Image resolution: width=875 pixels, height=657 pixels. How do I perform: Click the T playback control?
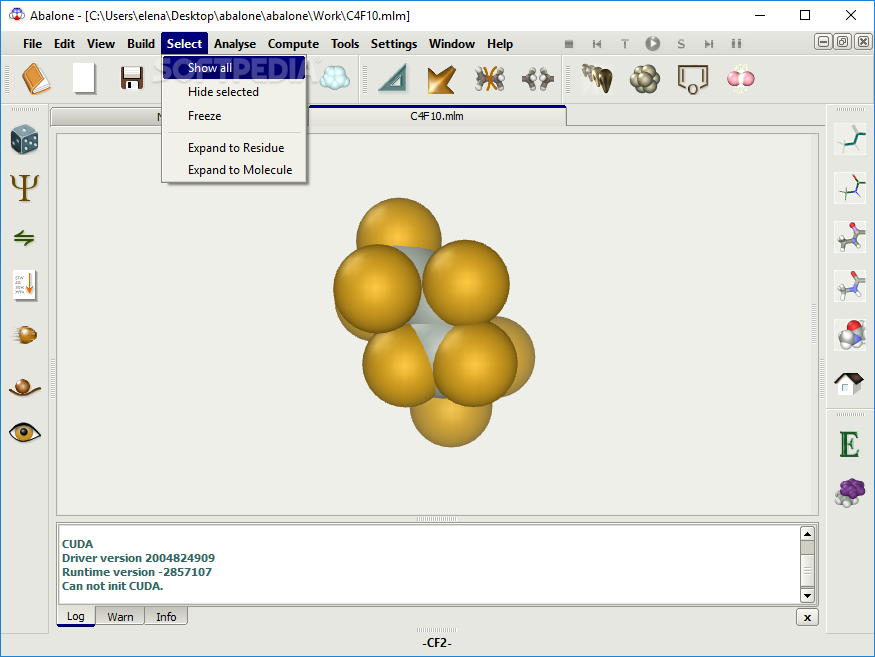(x=624, y=44)
